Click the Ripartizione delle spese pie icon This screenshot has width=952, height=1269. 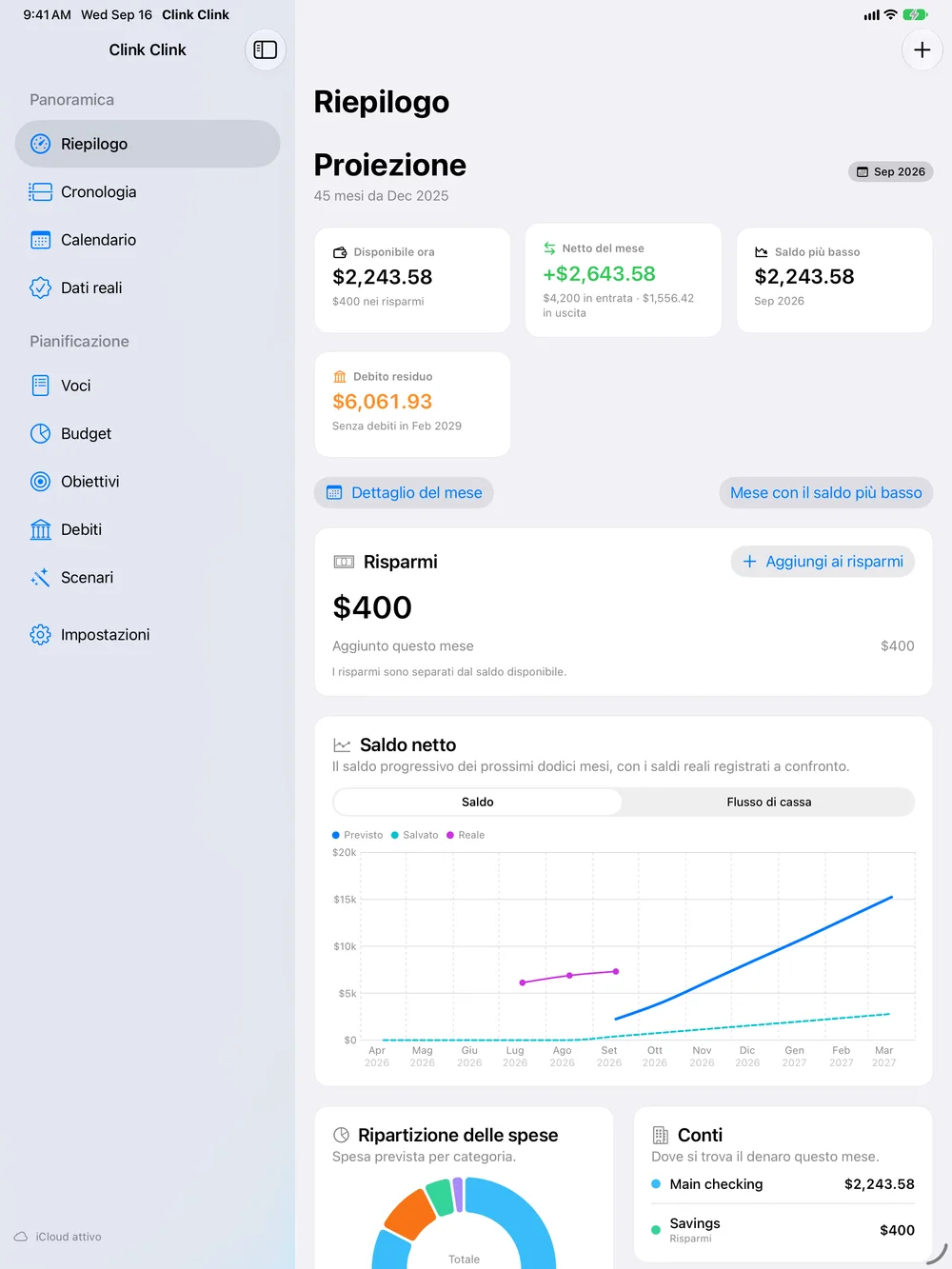coord(341,1135)
